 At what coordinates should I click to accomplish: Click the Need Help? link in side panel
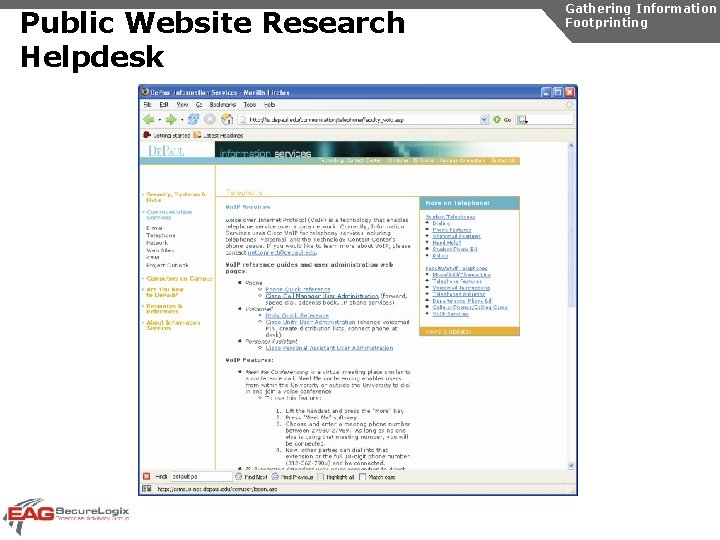pyautogui.click(x=446, y=242)
